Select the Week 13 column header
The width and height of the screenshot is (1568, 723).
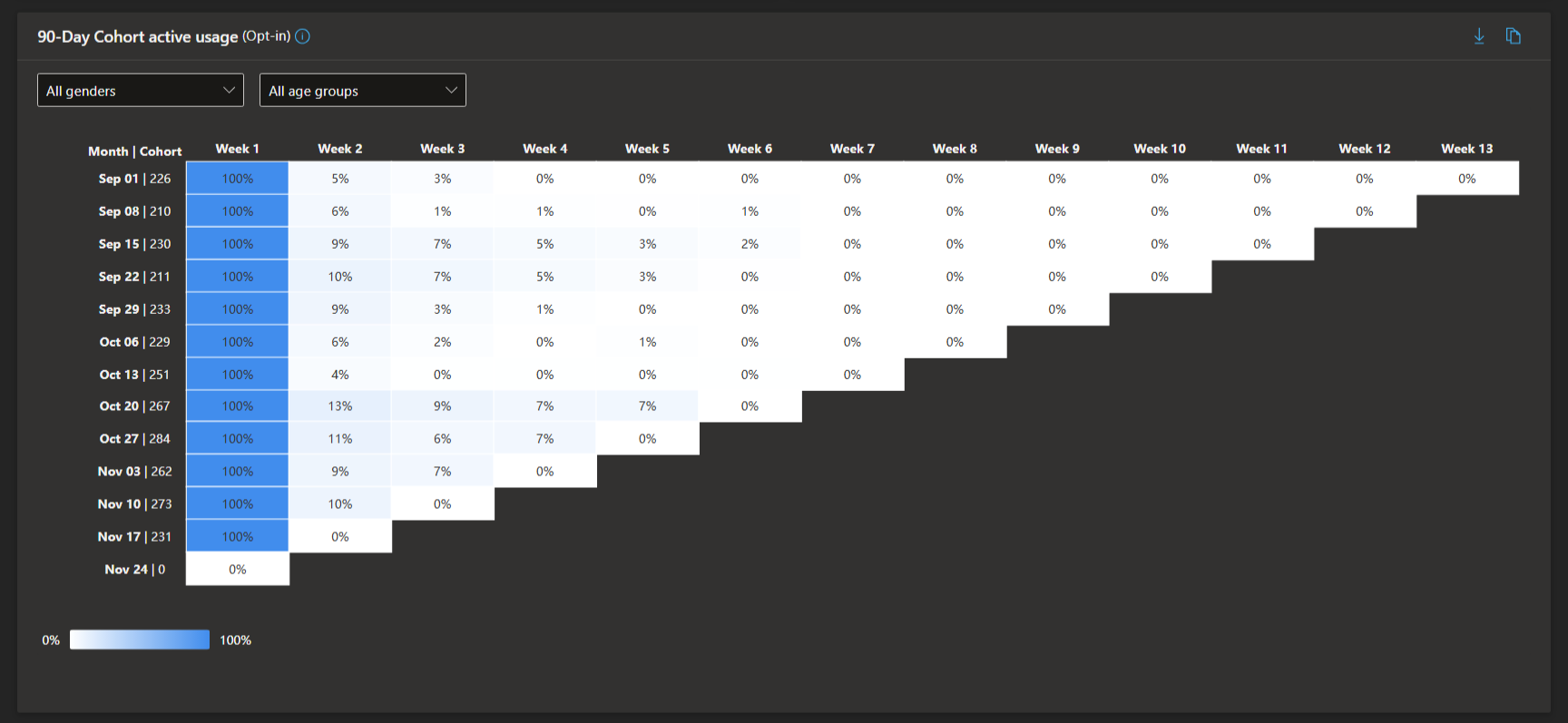pyautogui.click(x=1466, y=149)
